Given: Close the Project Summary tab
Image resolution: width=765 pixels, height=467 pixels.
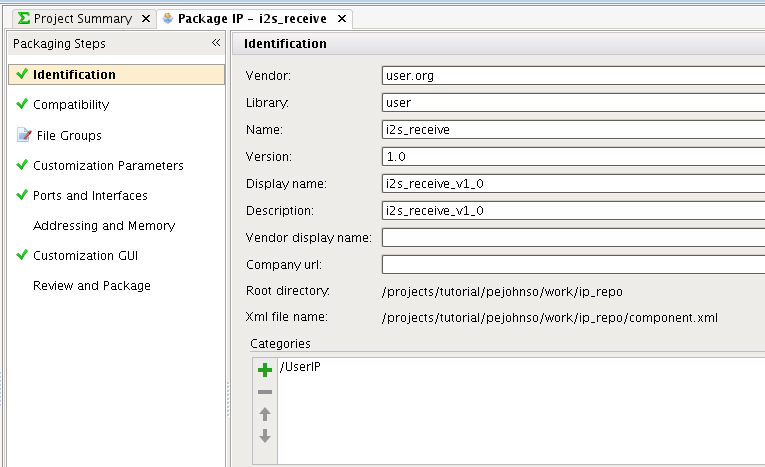Looking at the screenshot, I should 146,19.
